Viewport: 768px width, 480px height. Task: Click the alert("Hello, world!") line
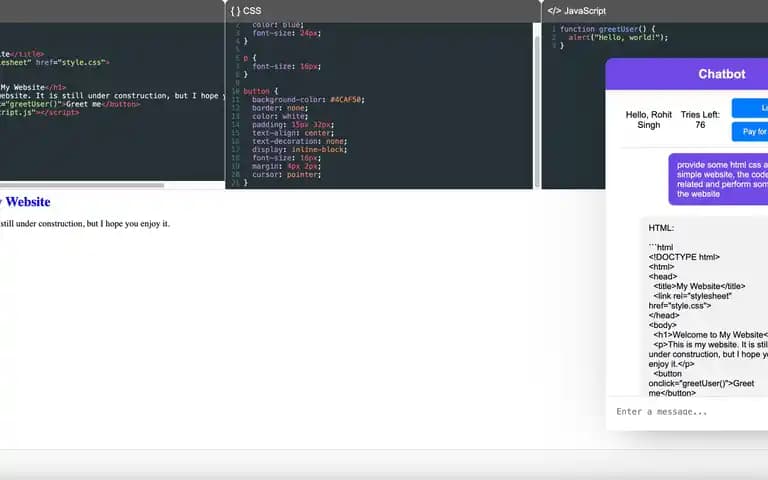point(618,37)
